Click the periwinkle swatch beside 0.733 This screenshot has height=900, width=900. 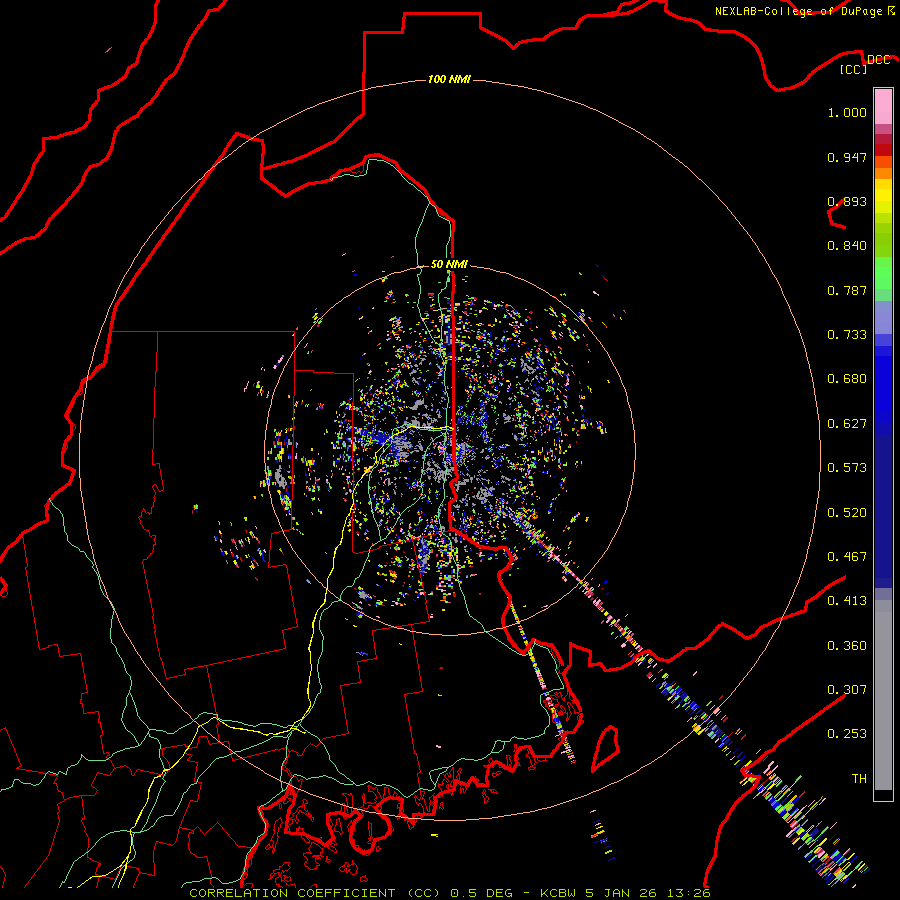(883, 317)
